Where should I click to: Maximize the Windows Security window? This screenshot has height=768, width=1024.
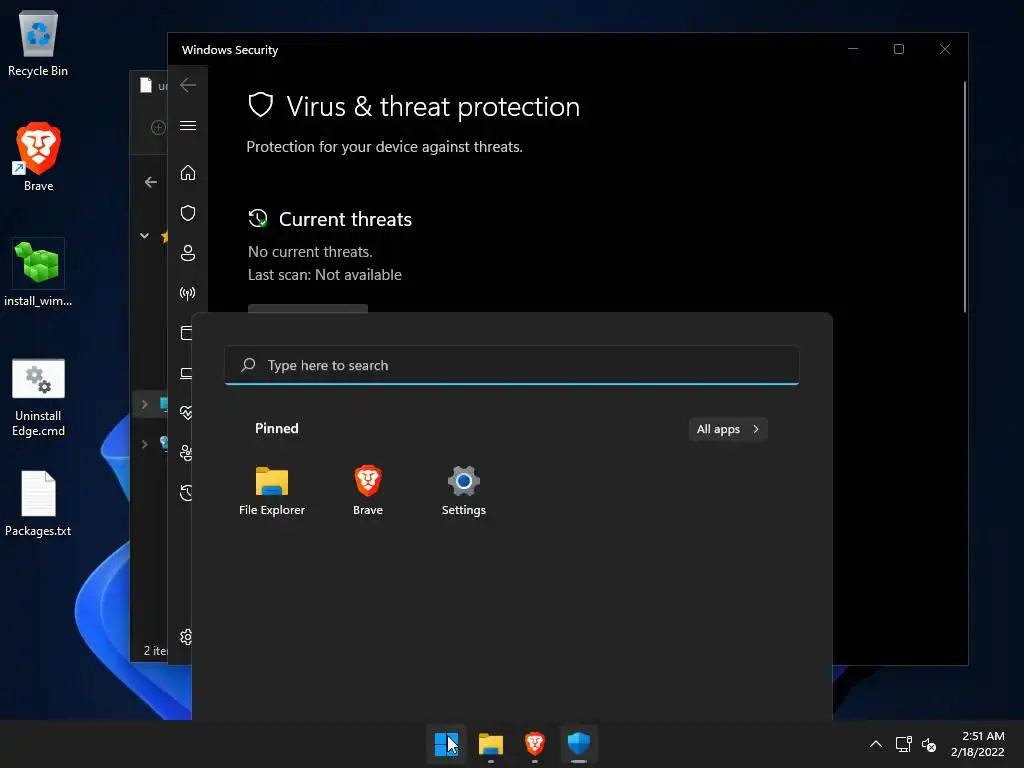[899, 49]
